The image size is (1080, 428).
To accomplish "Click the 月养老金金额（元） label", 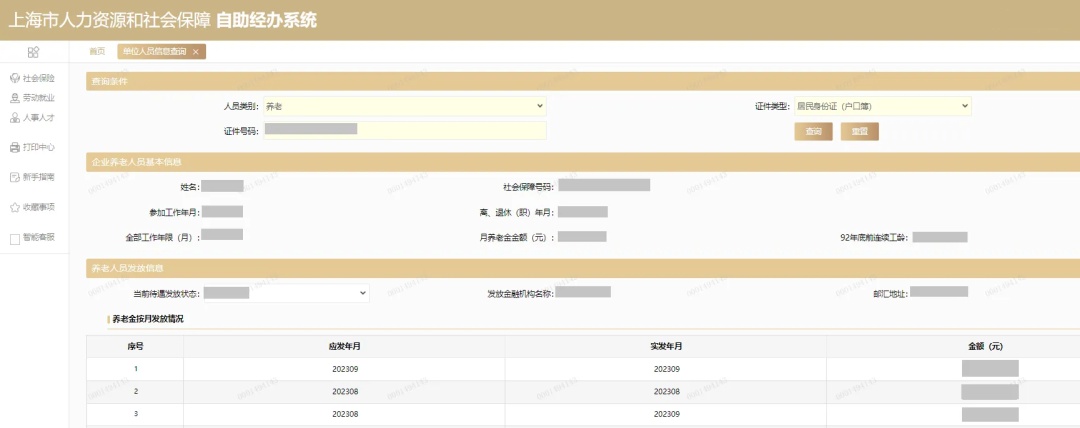I will 517,238.
